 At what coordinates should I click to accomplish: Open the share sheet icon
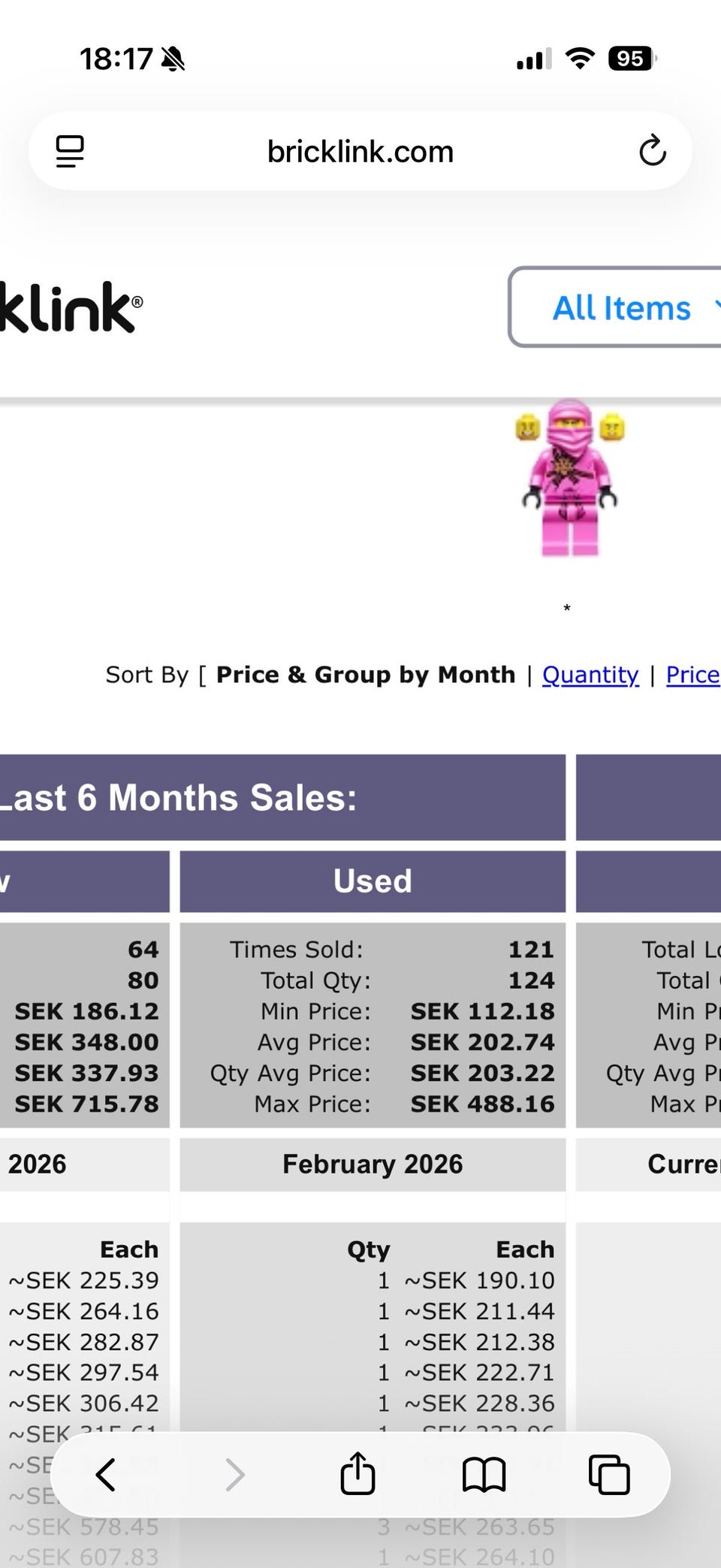[x=357, y=1473]
